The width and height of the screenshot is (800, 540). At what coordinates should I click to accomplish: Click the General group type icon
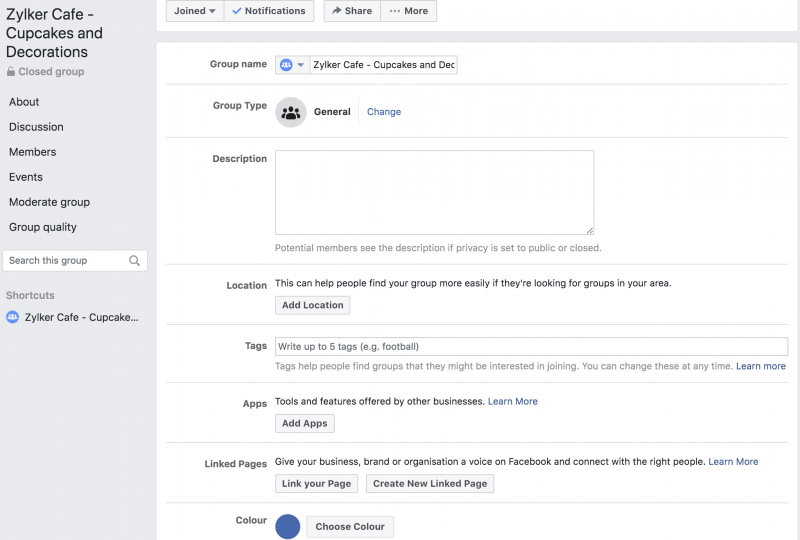291,112
